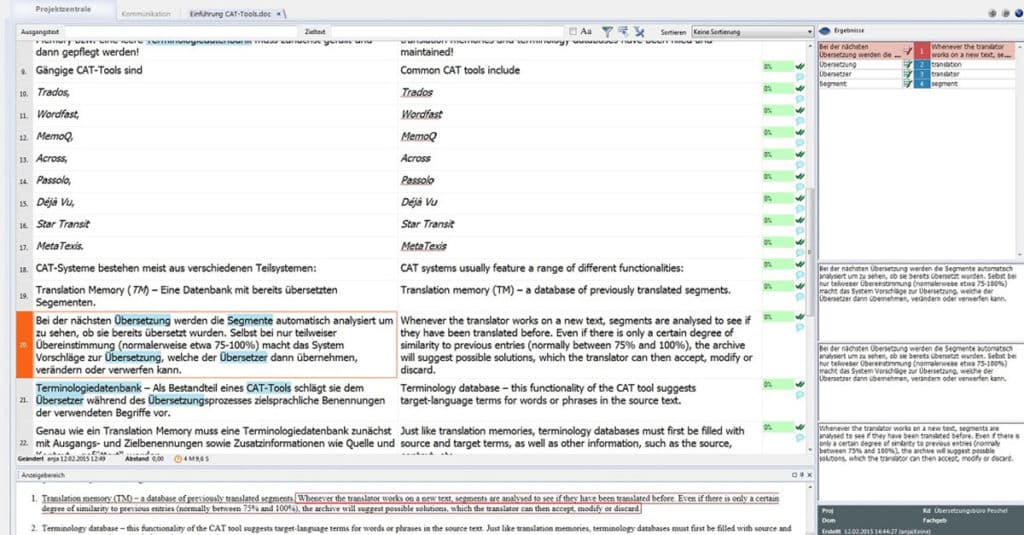Click the source cell 'Star Transit'
This screenshot has width=1024, height=535.
click(63, 224)
